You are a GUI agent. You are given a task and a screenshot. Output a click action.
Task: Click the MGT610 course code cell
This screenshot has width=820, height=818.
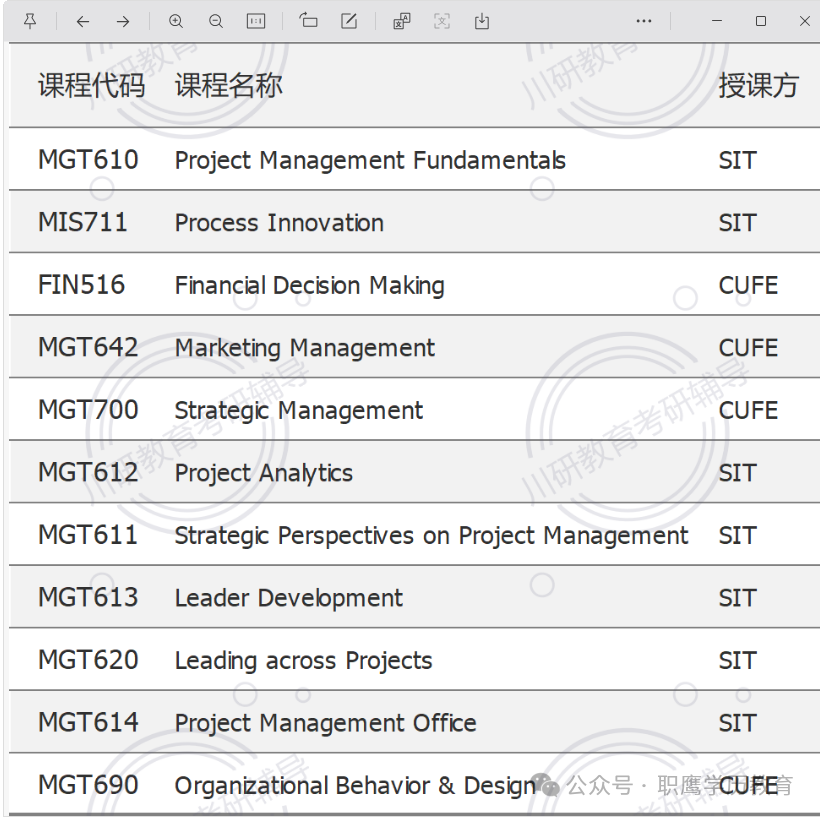pos(88,160)
